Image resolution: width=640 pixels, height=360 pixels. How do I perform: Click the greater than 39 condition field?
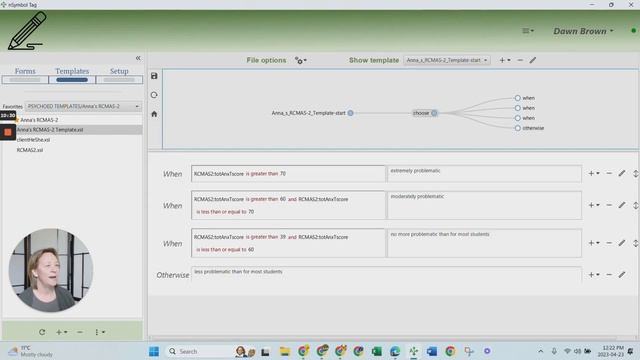click(x=288, y=243)
